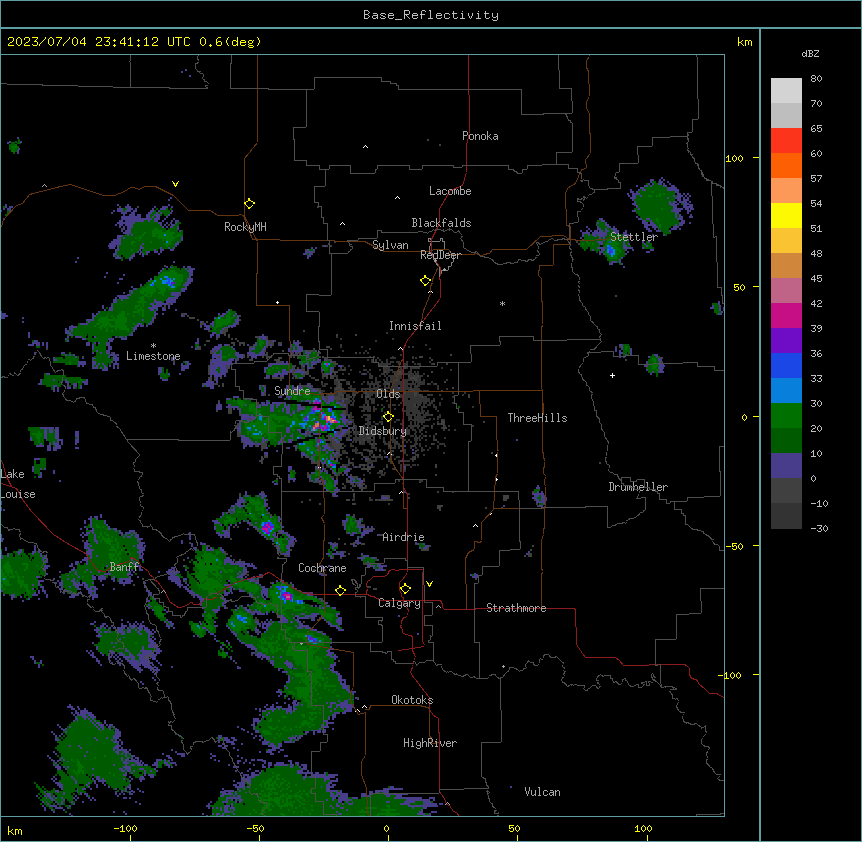Select the red 65-60 dBZ legend swatch
This screenshot has height=842, width=862.
786,141
